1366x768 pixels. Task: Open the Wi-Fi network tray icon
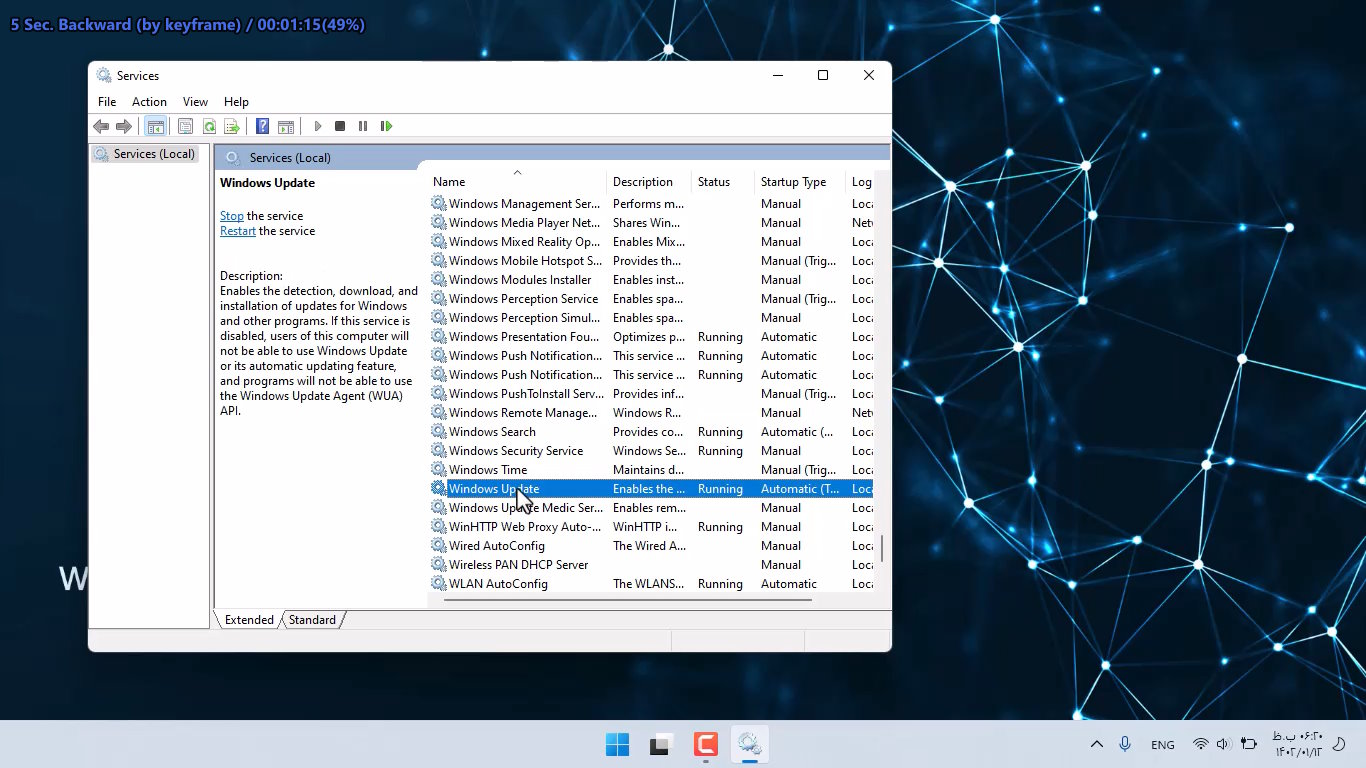1201,744
